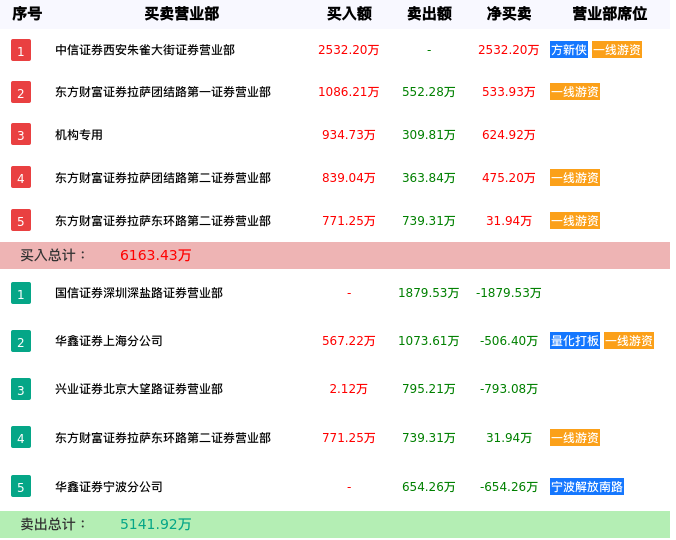Click red rank badge 1 in buy list
The image size is (676, 540).
coord(21,50)
